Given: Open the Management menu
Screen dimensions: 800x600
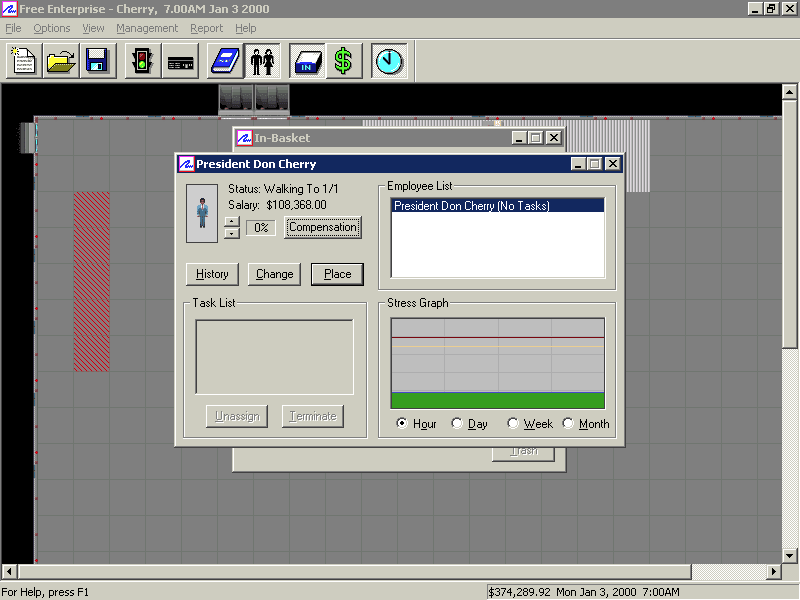Looking at the screenshot, I should pos(147,28).
